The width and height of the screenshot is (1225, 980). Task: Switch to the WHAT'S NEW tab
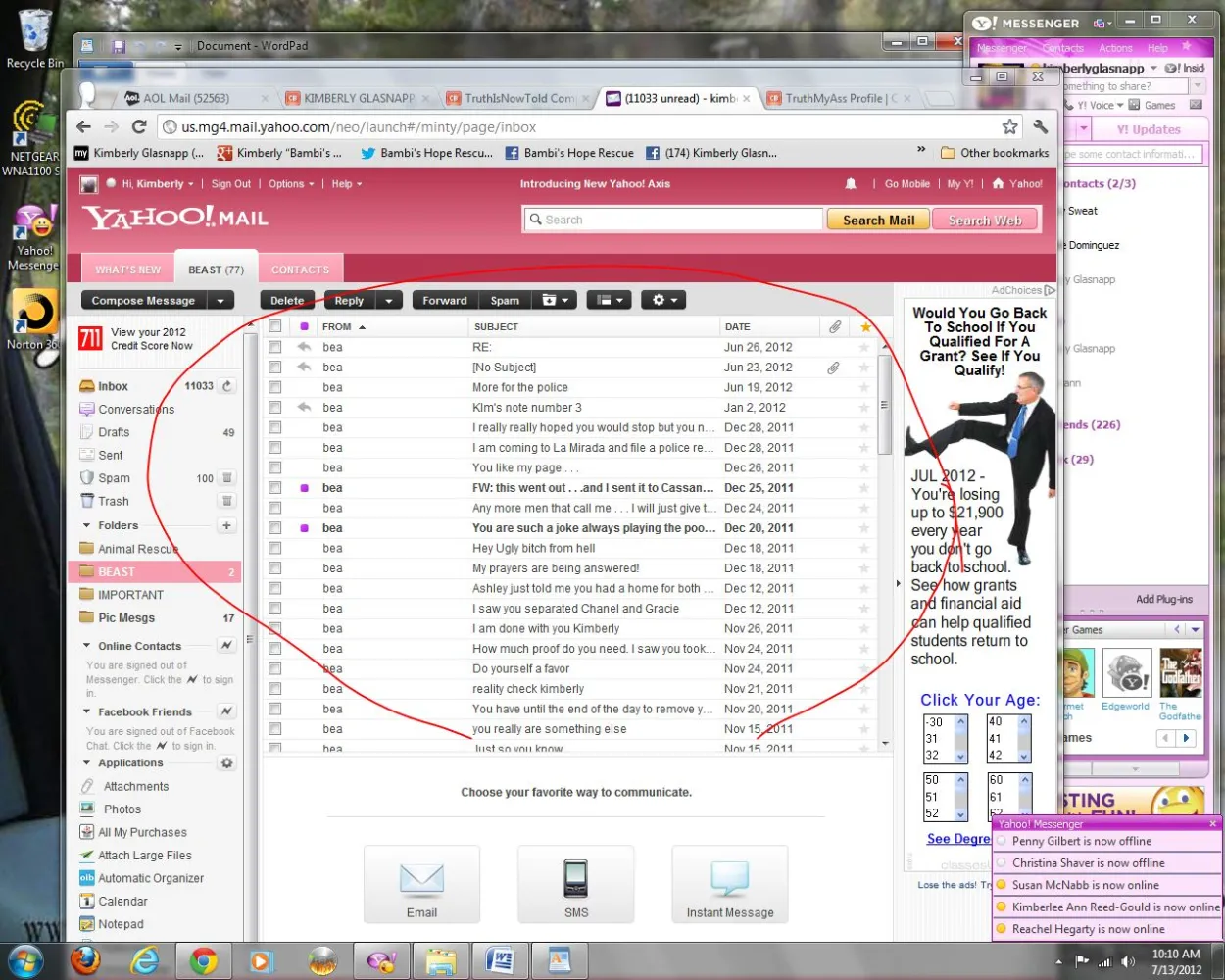pyautogui.click(x=127, y=269)
